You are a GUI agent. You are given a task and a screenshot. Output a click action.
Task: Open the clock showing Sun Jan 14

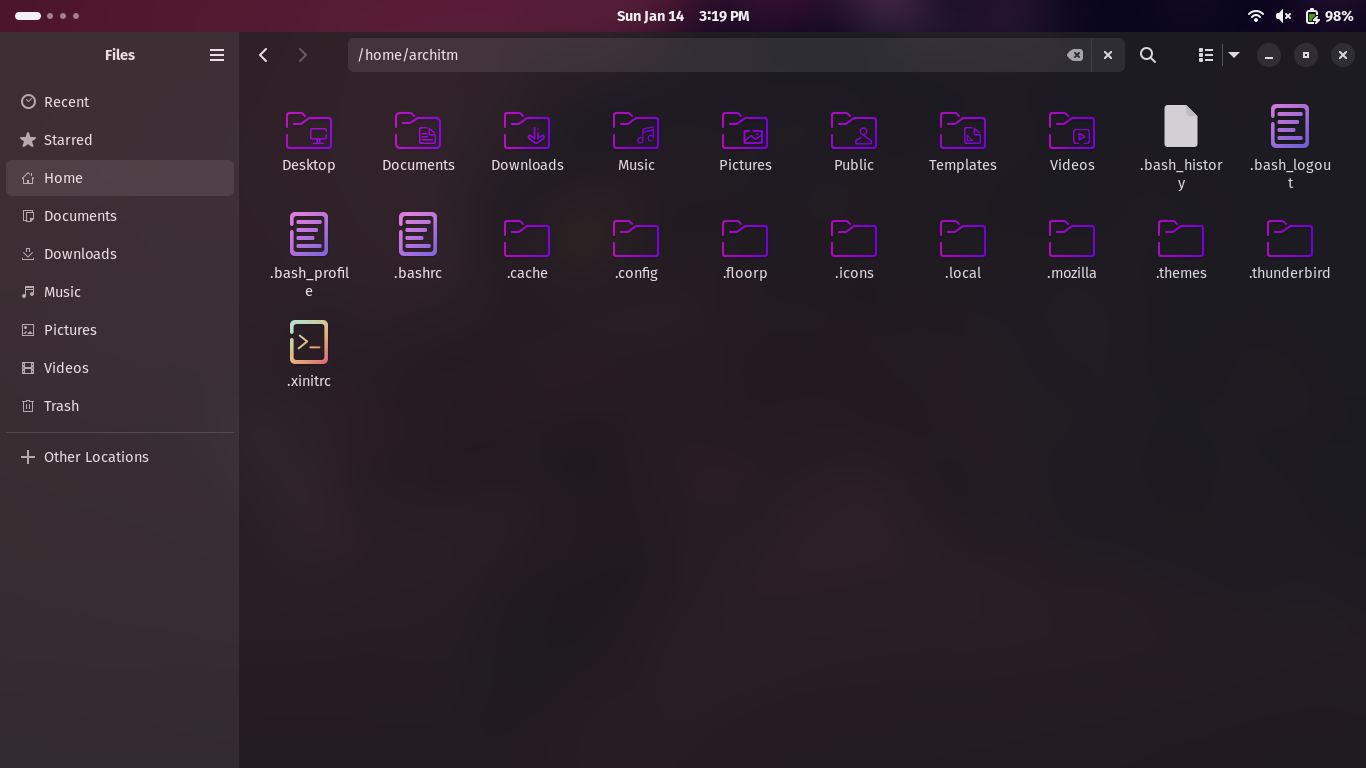(x=683, y=16)
